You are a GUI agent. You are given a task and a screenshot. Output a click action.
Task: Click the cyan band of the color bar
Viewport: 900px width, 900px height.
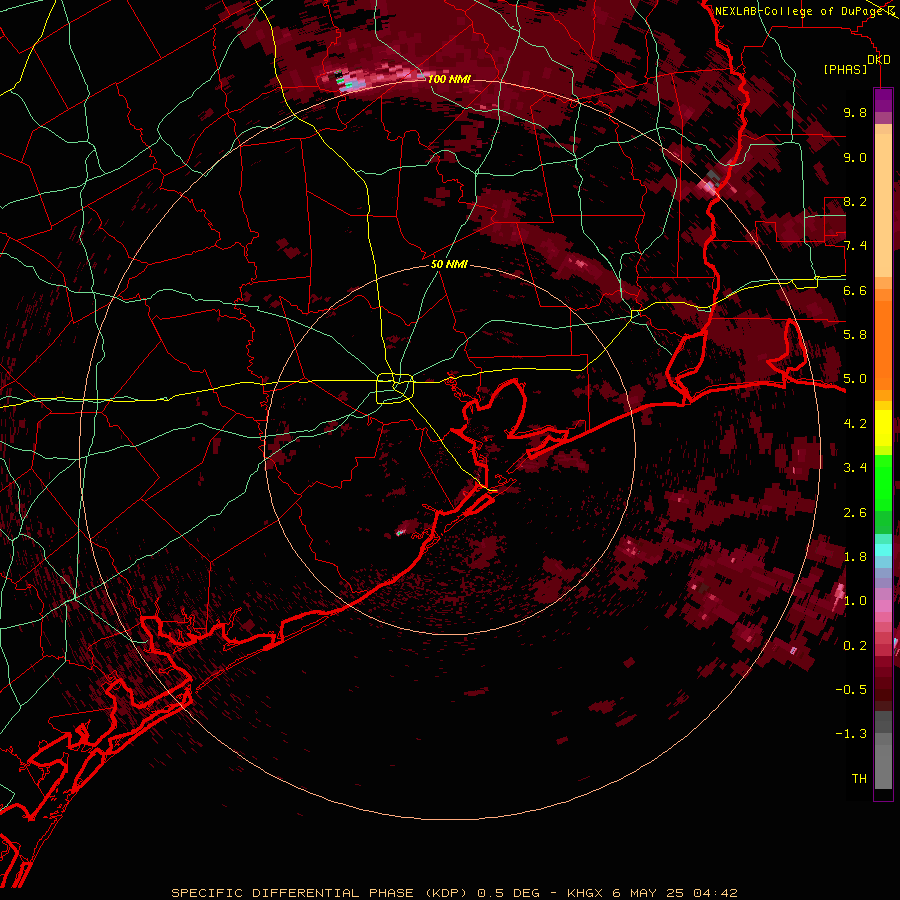point(883,550)
